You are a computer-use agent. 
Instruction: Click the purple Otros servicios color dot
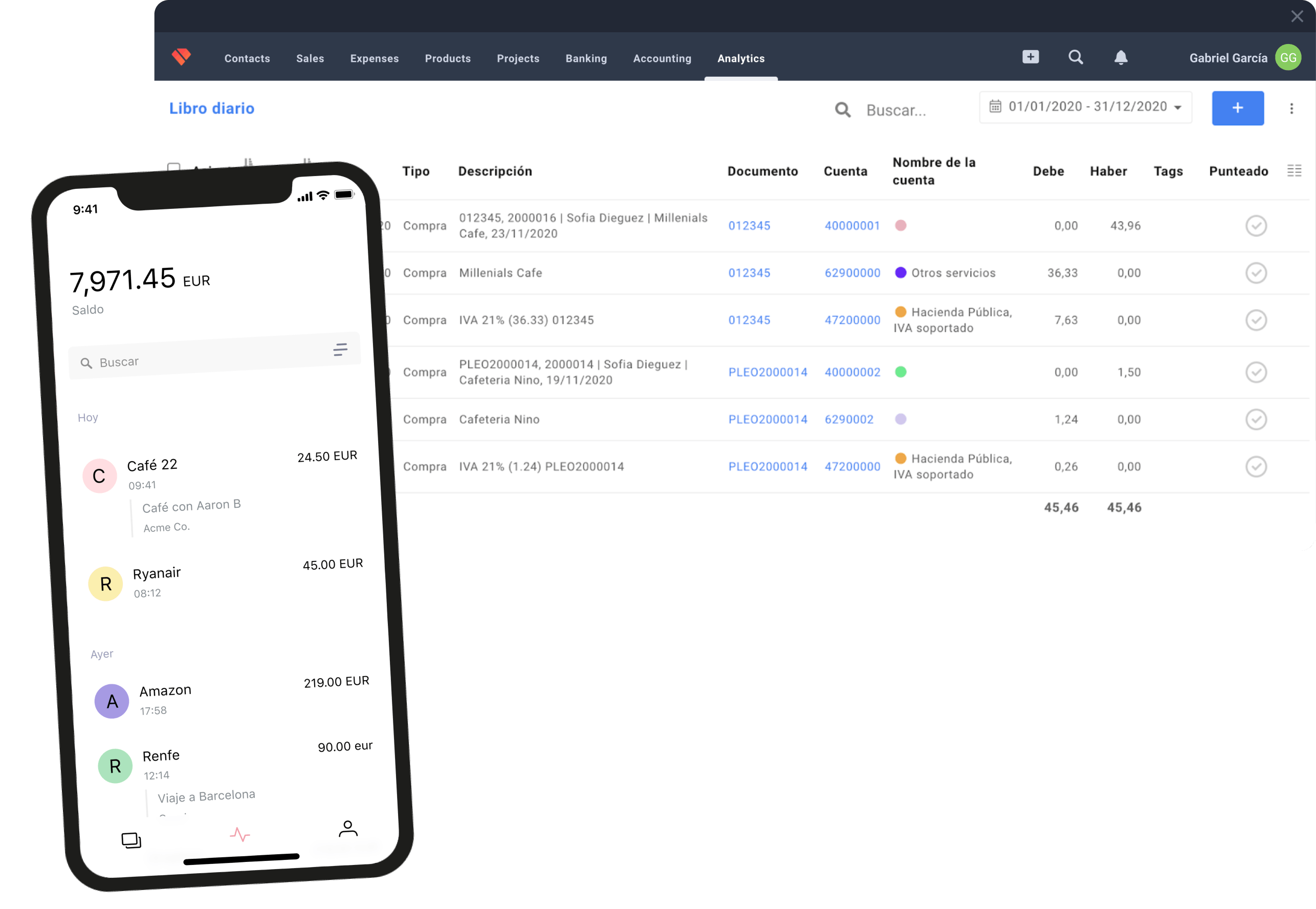[x=901, y=273]
